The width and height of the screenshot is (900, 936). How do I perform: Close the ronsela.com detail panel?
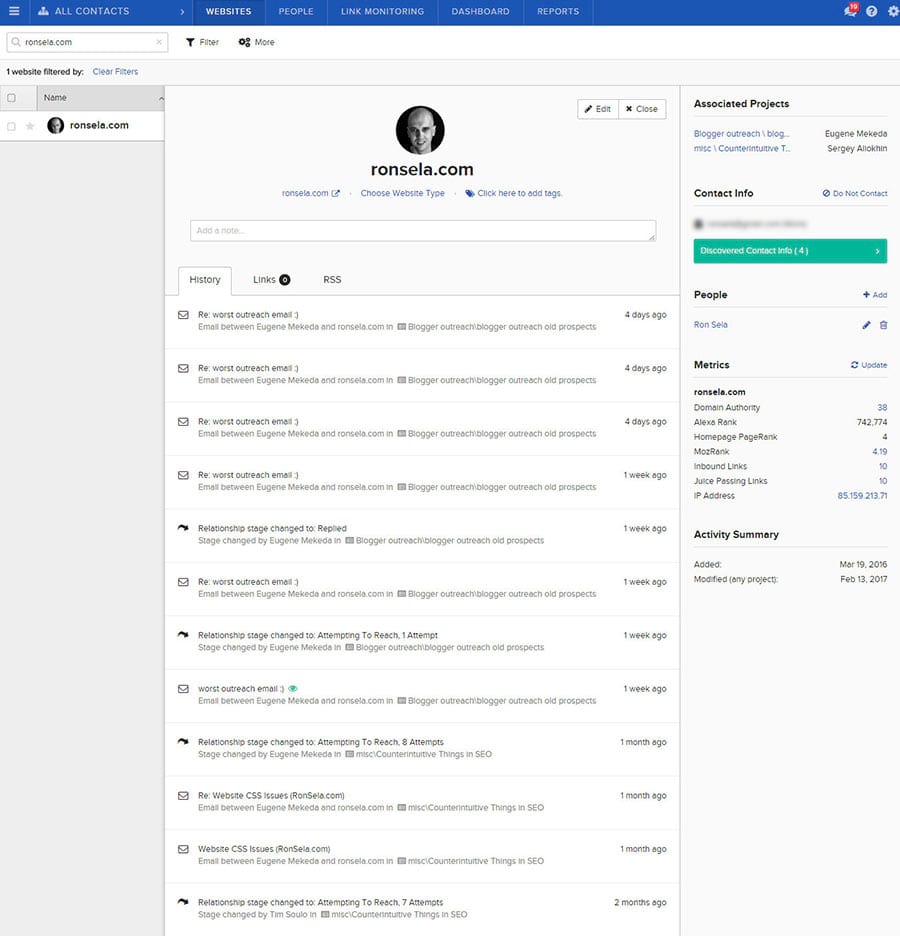click(642, 109)
